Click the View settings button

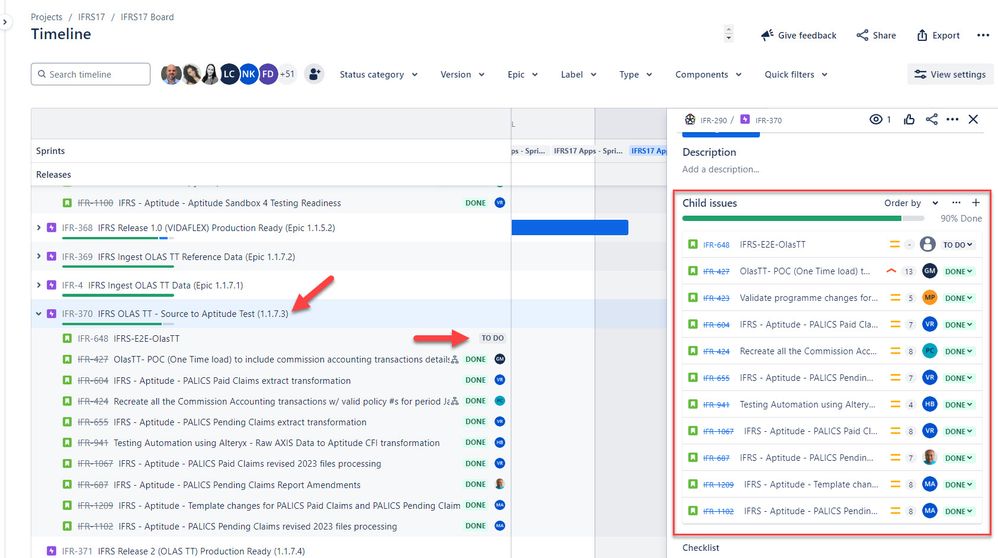(950, 74)
